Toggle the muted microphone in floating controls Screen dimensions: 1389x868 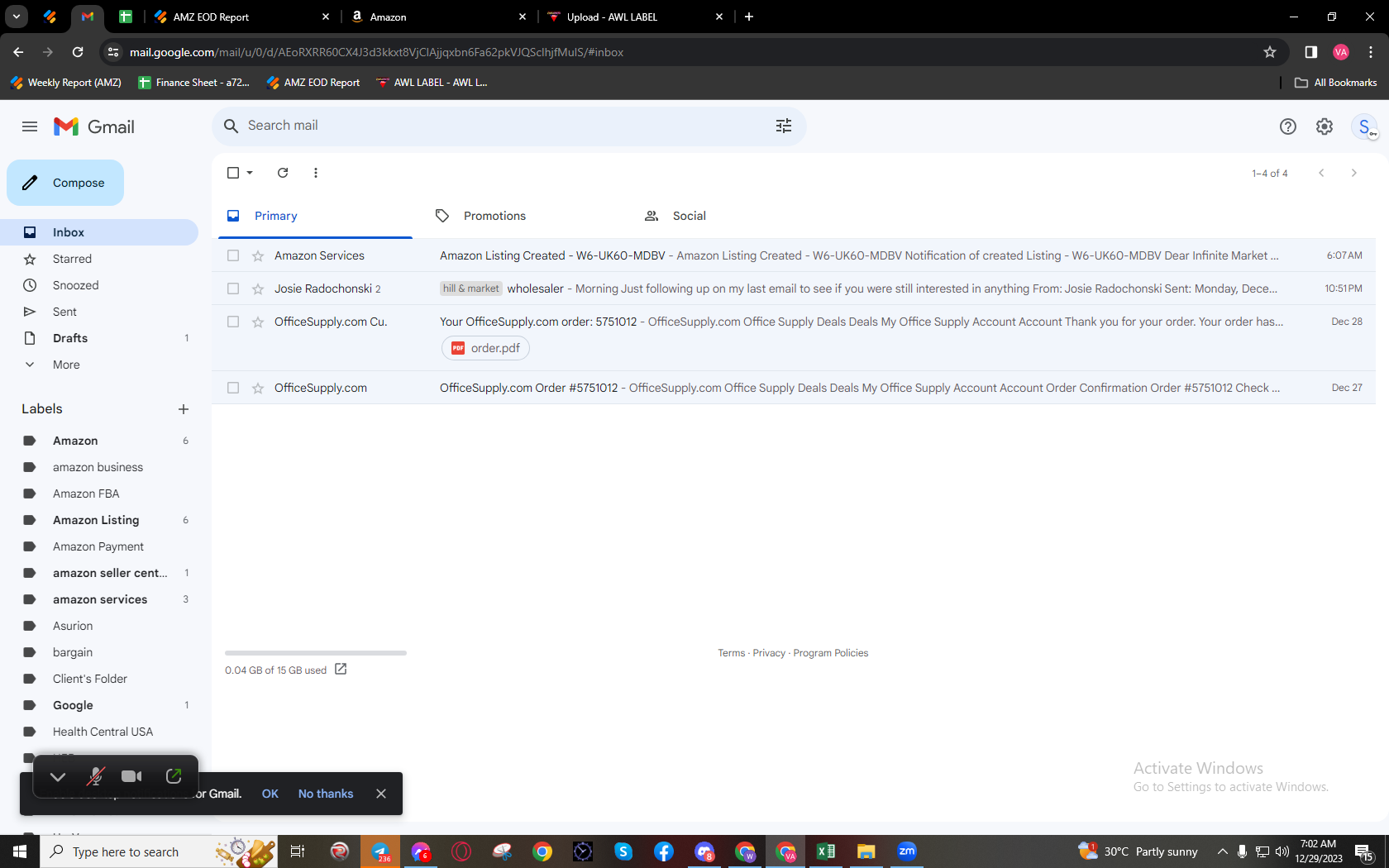click(95, 776)
